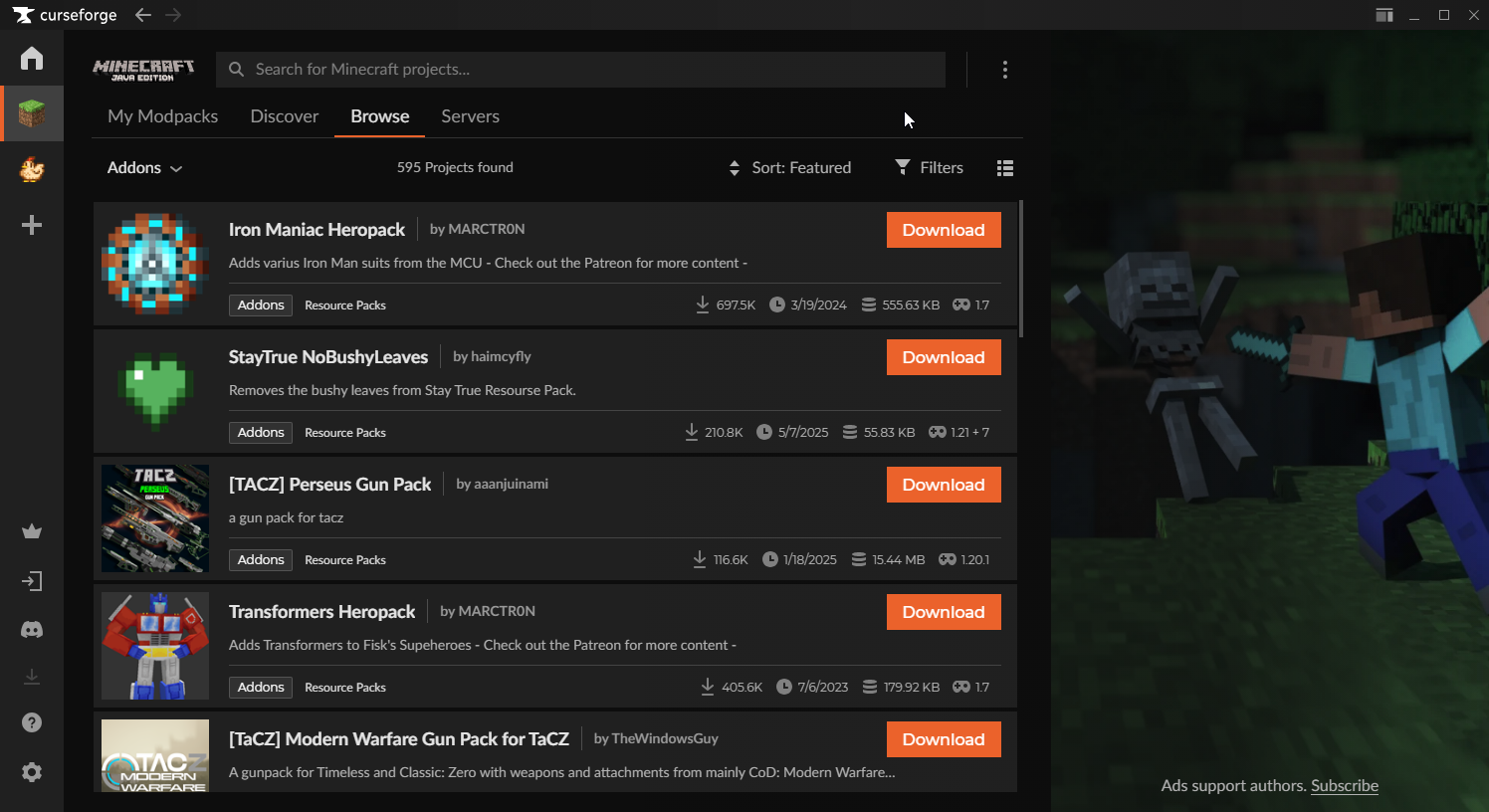Image resolution: width=1489 pixels, height=812 pixels.
Task: Click the project list scrollbar
Action: [1021, 269]
